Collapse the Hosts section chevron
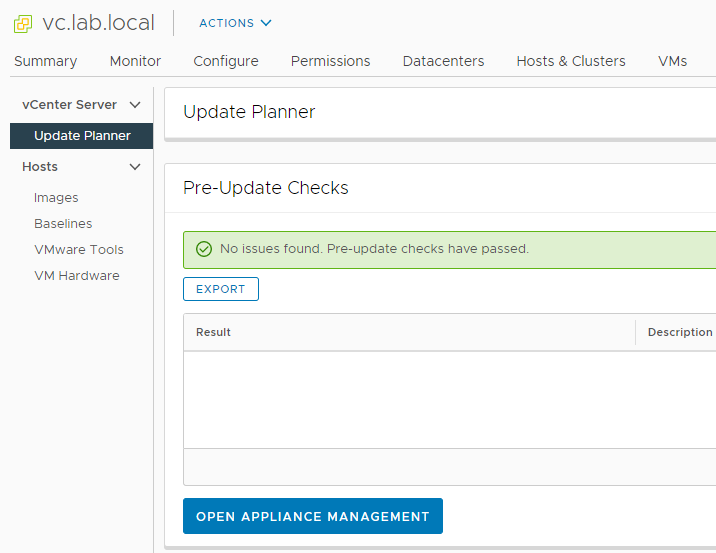 click(135, 167)
